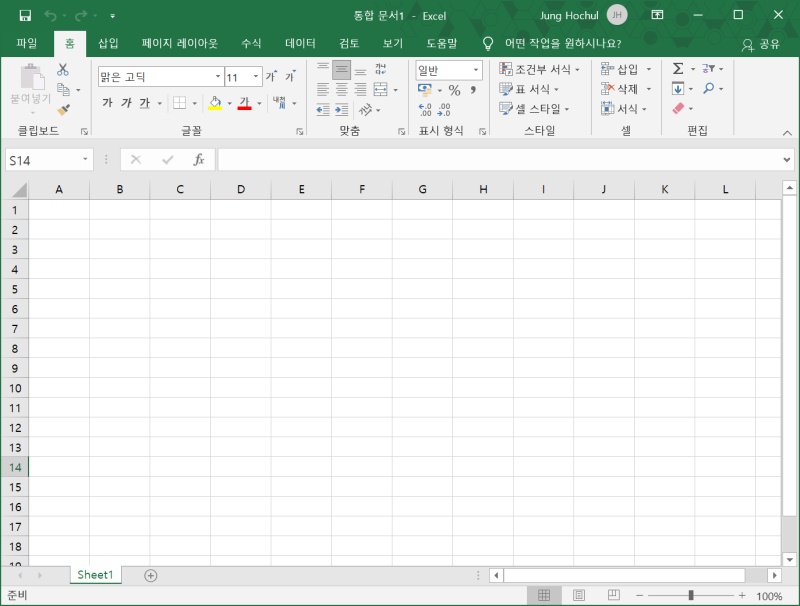Viewport: 800px width, 606px height.
Task: Toggle italic formatting
Action: coord(126,103)
